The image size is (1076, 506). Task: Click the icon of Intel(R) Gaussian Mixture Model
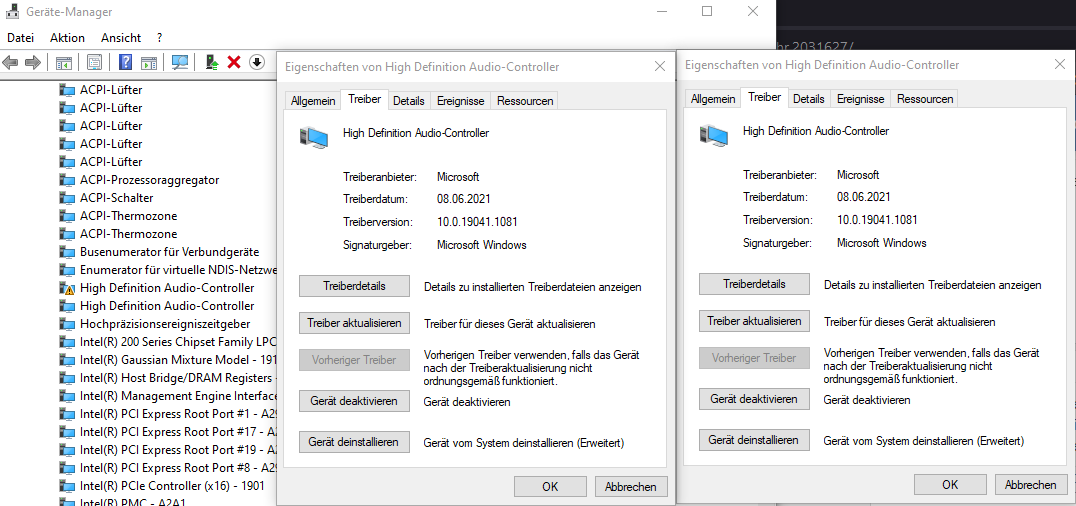pyautogui.click(x=67, y=360)
